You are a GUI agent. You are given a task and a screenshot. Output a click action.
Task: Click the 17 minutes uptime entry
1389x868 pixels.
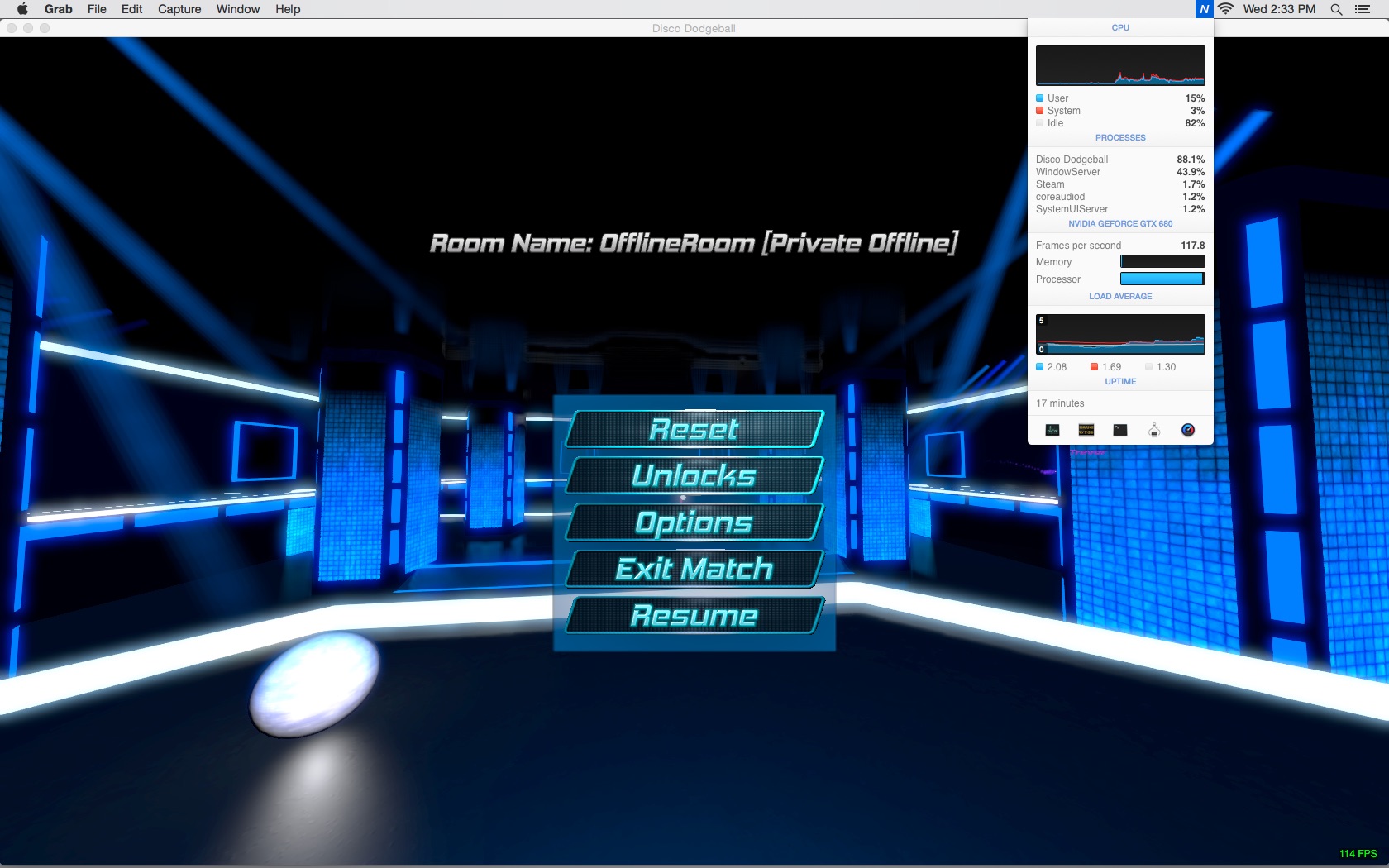click(x=1060, y=403)
